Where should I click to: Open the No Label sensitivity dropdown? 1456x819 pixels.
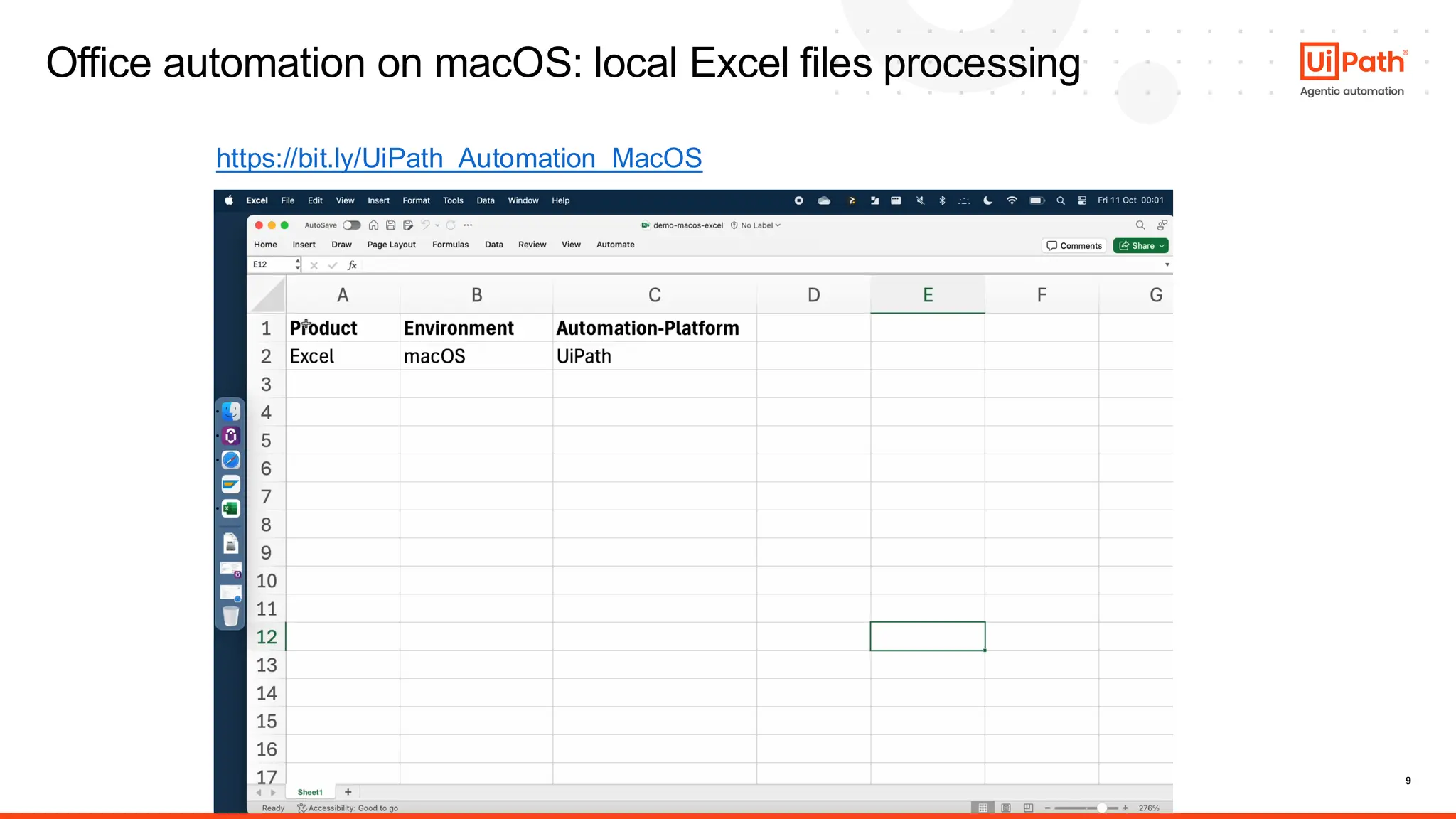756,225
